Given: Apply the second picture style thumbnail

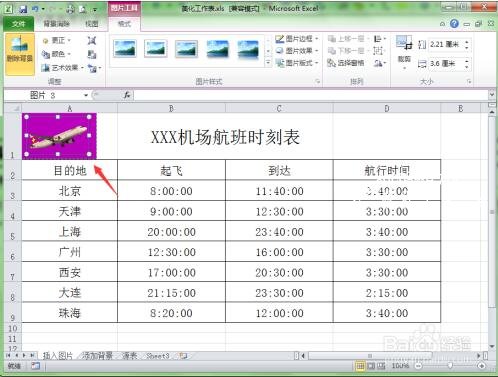Looking at the screenshot, I should [x=156, y=49].
